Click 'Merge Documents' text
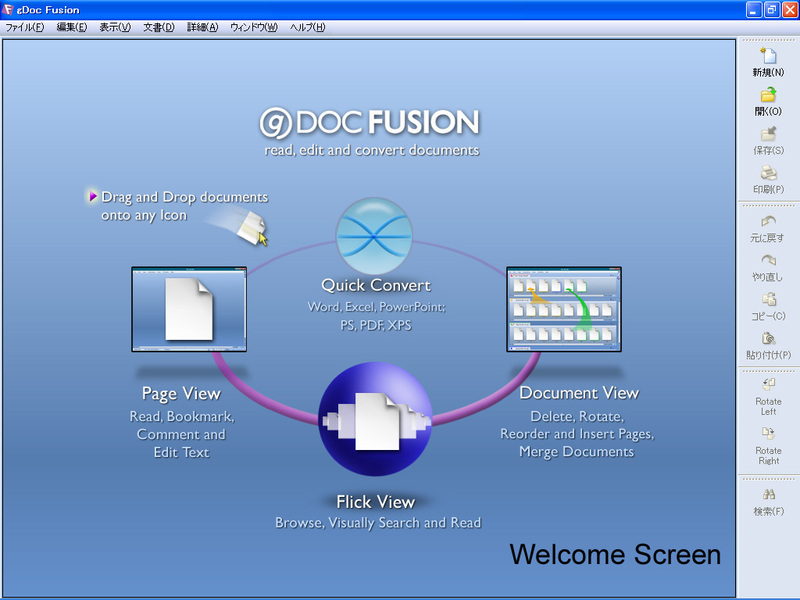Viewport: 800px width, 600px height. pyautogui.click(x=577, y=452)
